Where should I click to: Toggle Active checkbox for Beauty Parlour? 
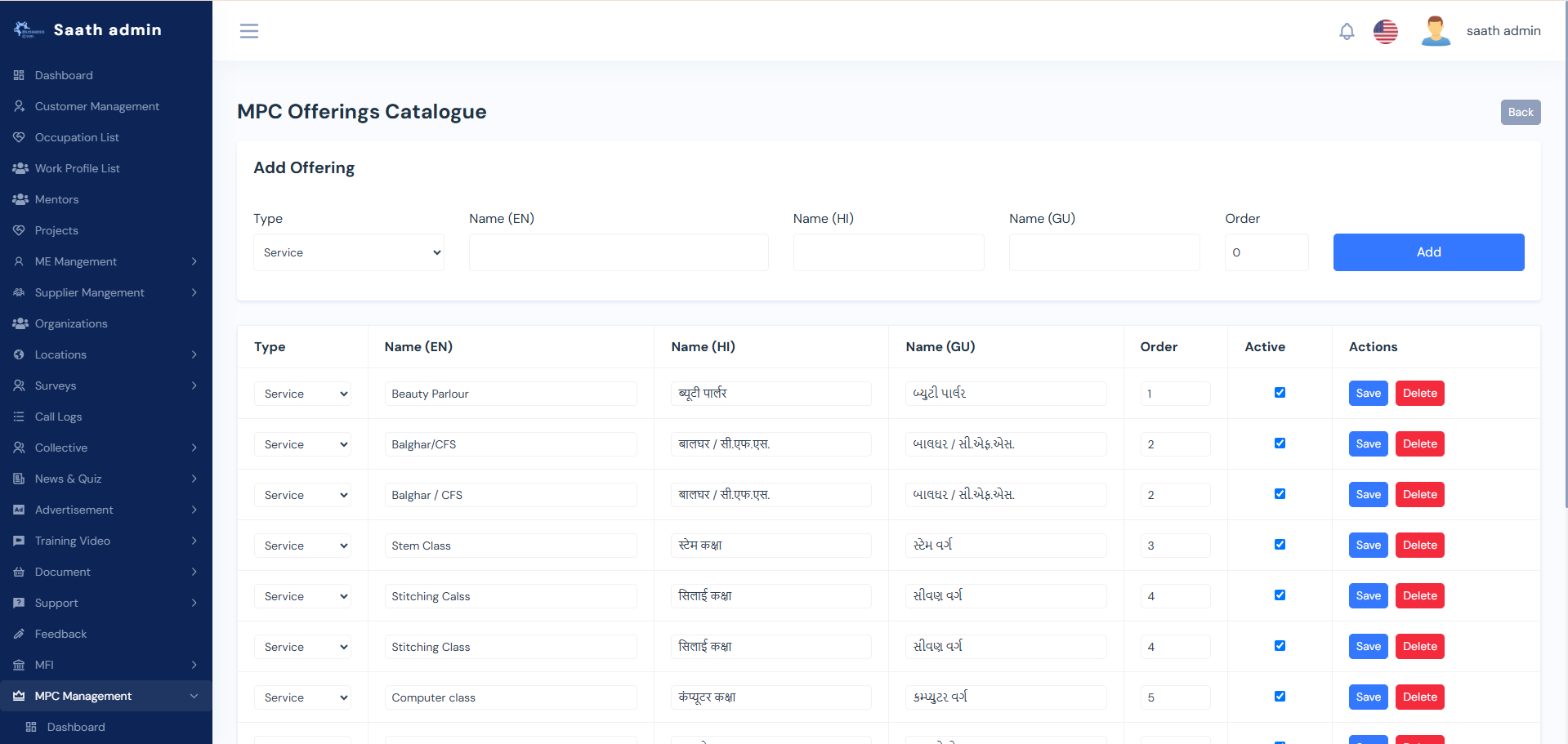(x=1280, y=393)
